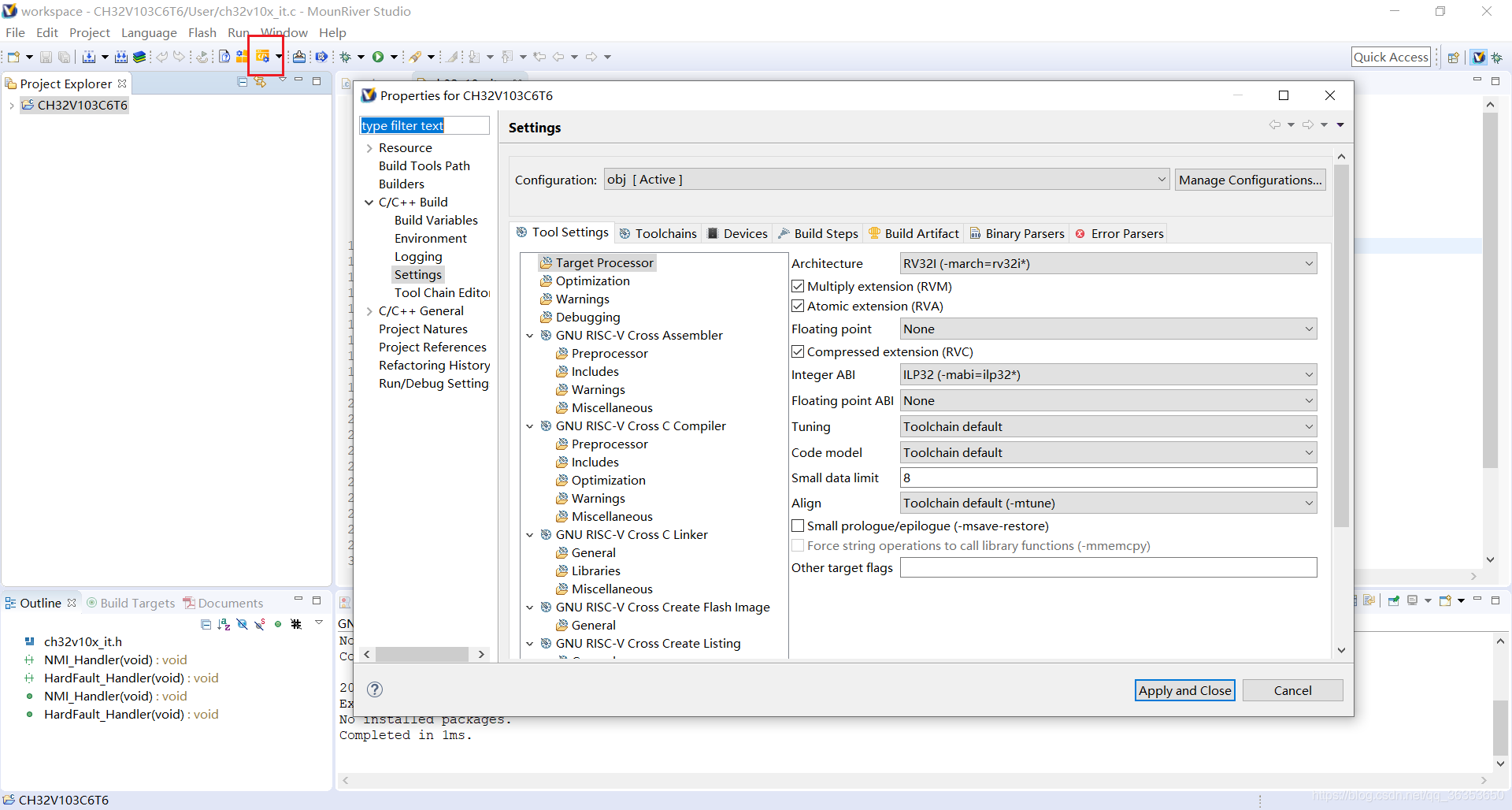1512x810 pixels.
Task: Open the Align dropdown
Action: (1108, 503)
